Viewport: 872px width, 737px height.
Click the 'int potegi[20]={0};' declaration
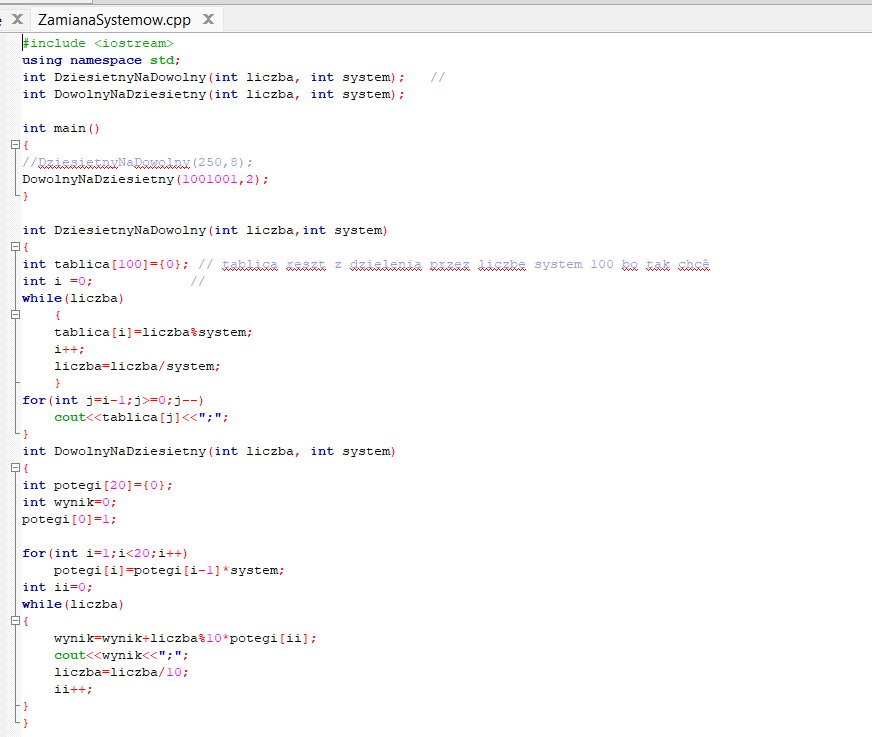tap(97, 485)
